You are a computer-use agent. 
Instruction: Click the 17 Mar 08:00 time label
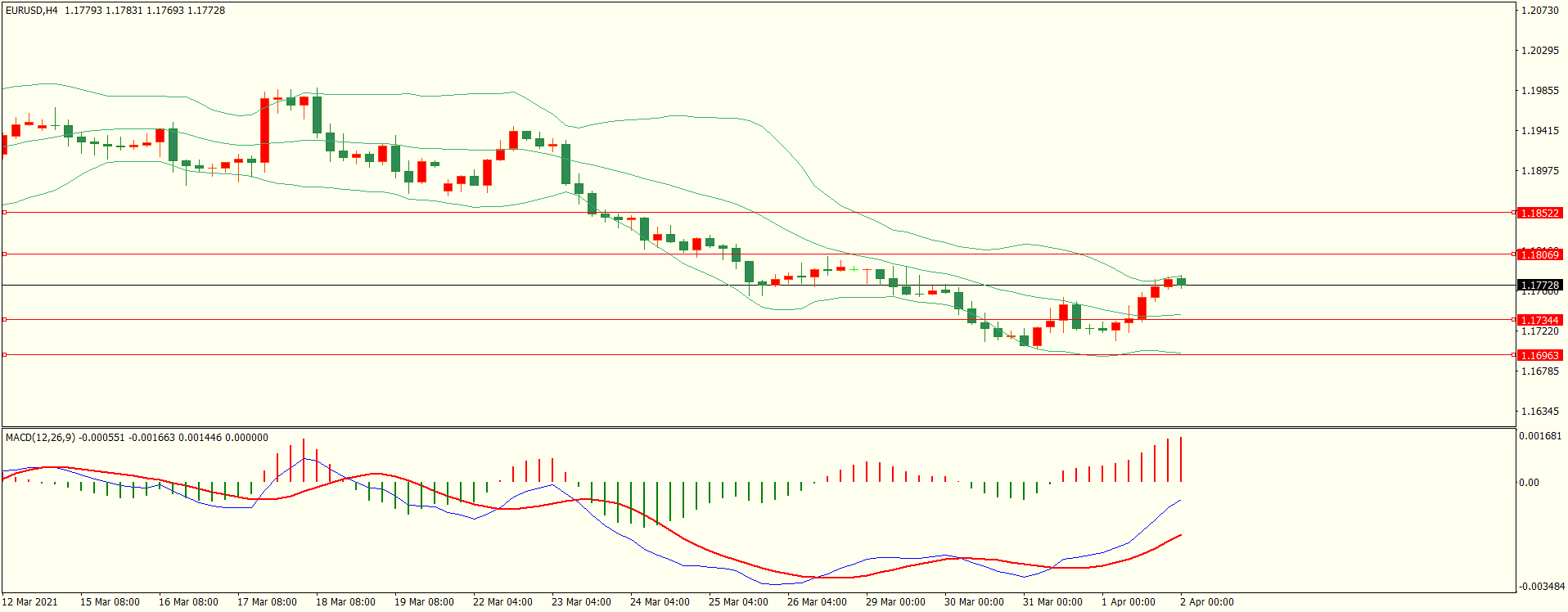tap(267, 602)
